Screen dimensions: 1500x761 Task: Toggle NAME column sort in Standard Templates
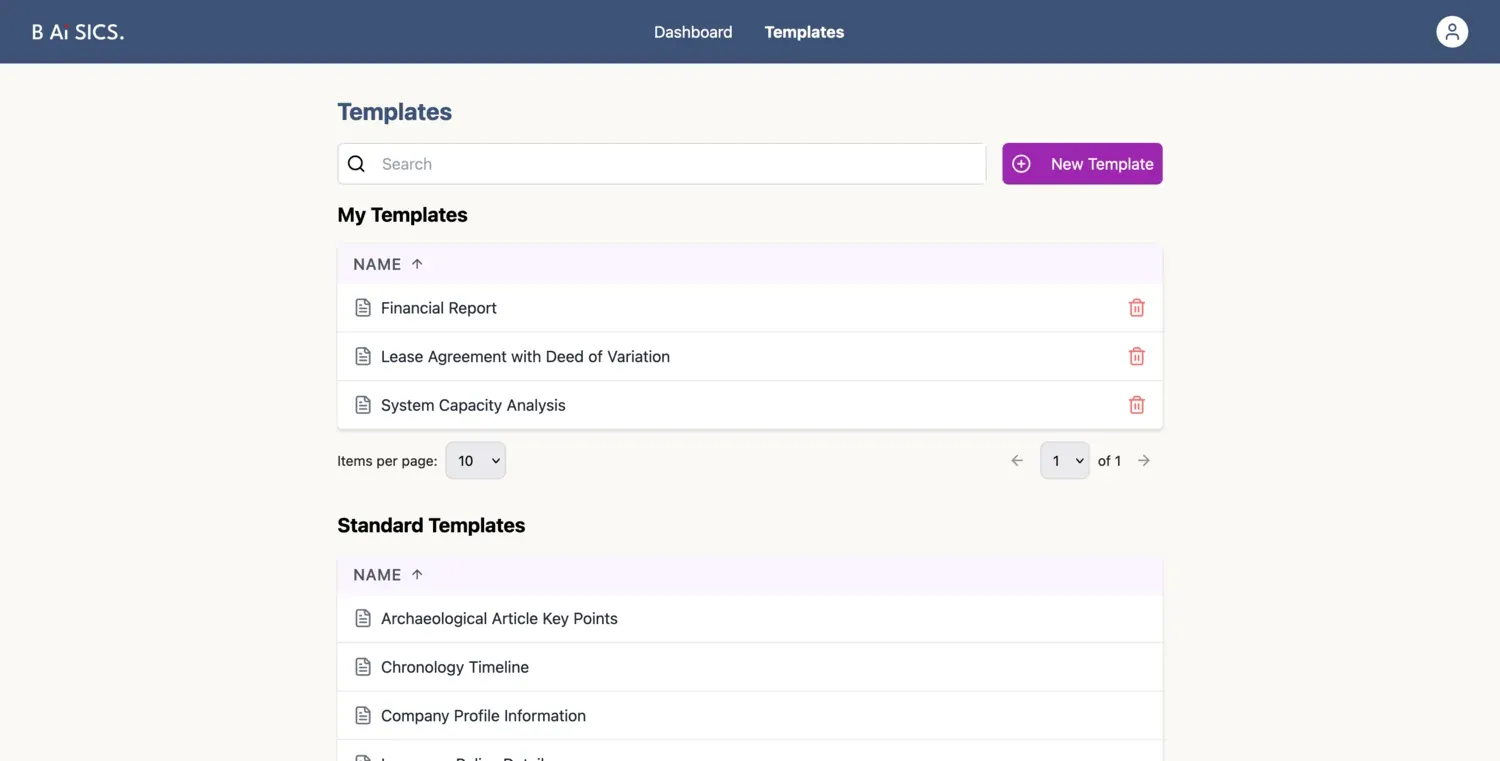386,575
